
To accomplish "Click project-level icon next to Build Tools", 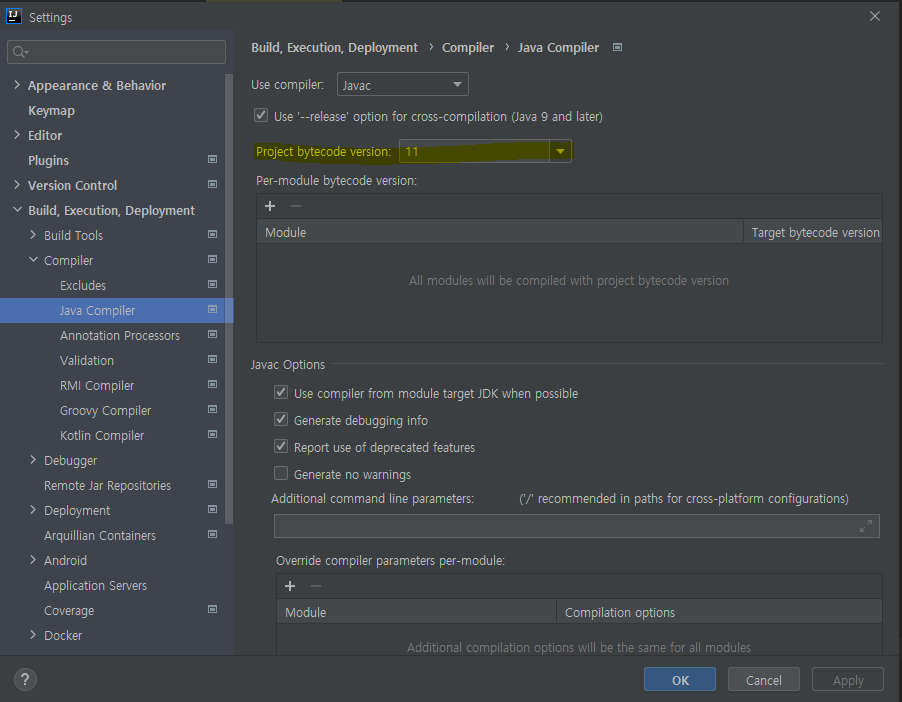I will (x=212, y=234).
